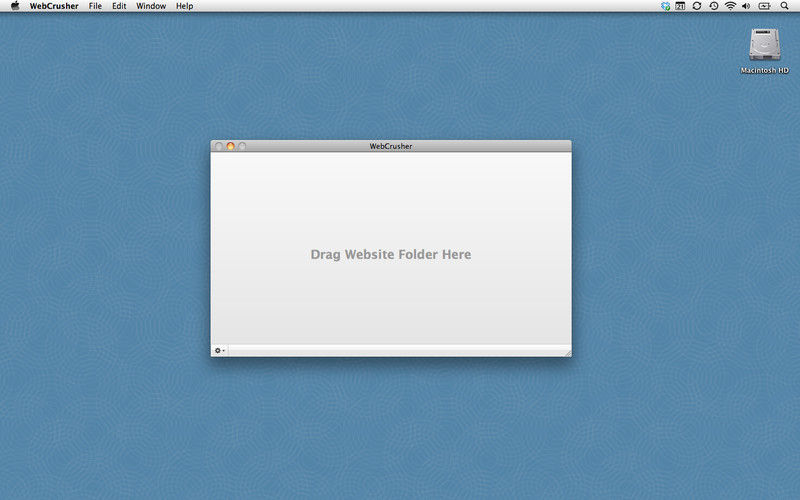This screenshot has width=800, height=500.
Task: Open Spotlight search magnifier
Action: coord(785,6)
